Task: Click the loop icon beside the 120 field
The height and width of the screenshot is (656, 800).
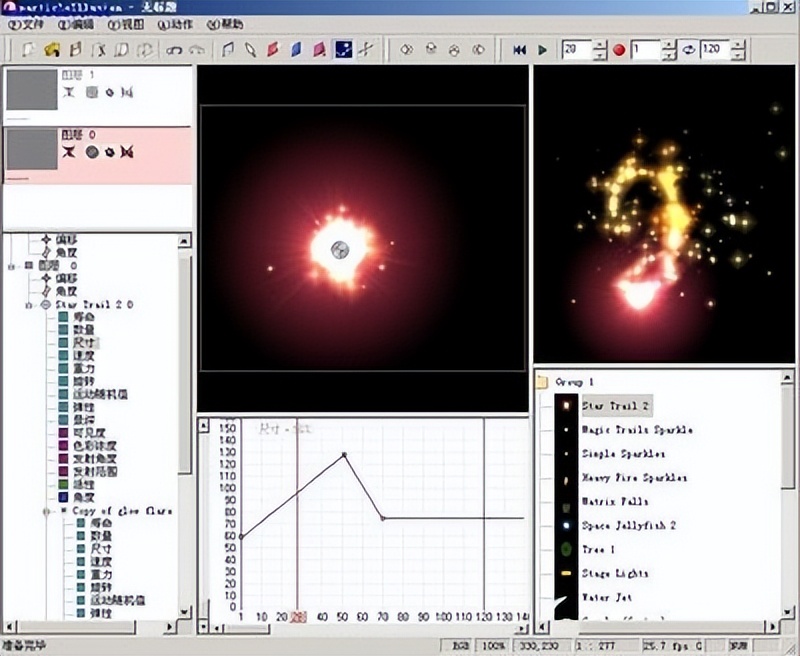Action: click(x=690, y=49)
